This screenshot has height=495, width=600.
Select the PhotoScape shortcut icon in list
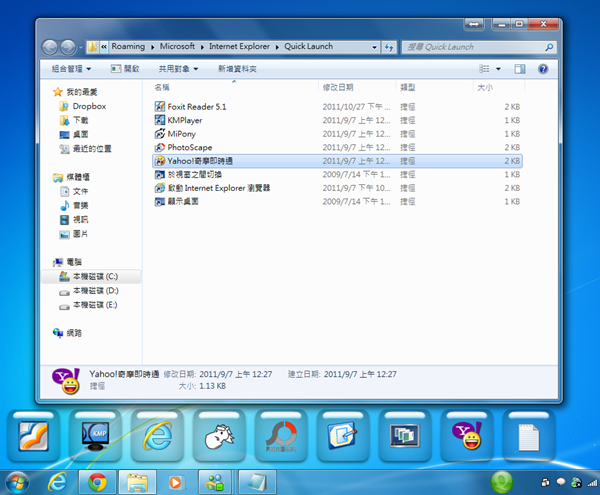pos(160,147)
